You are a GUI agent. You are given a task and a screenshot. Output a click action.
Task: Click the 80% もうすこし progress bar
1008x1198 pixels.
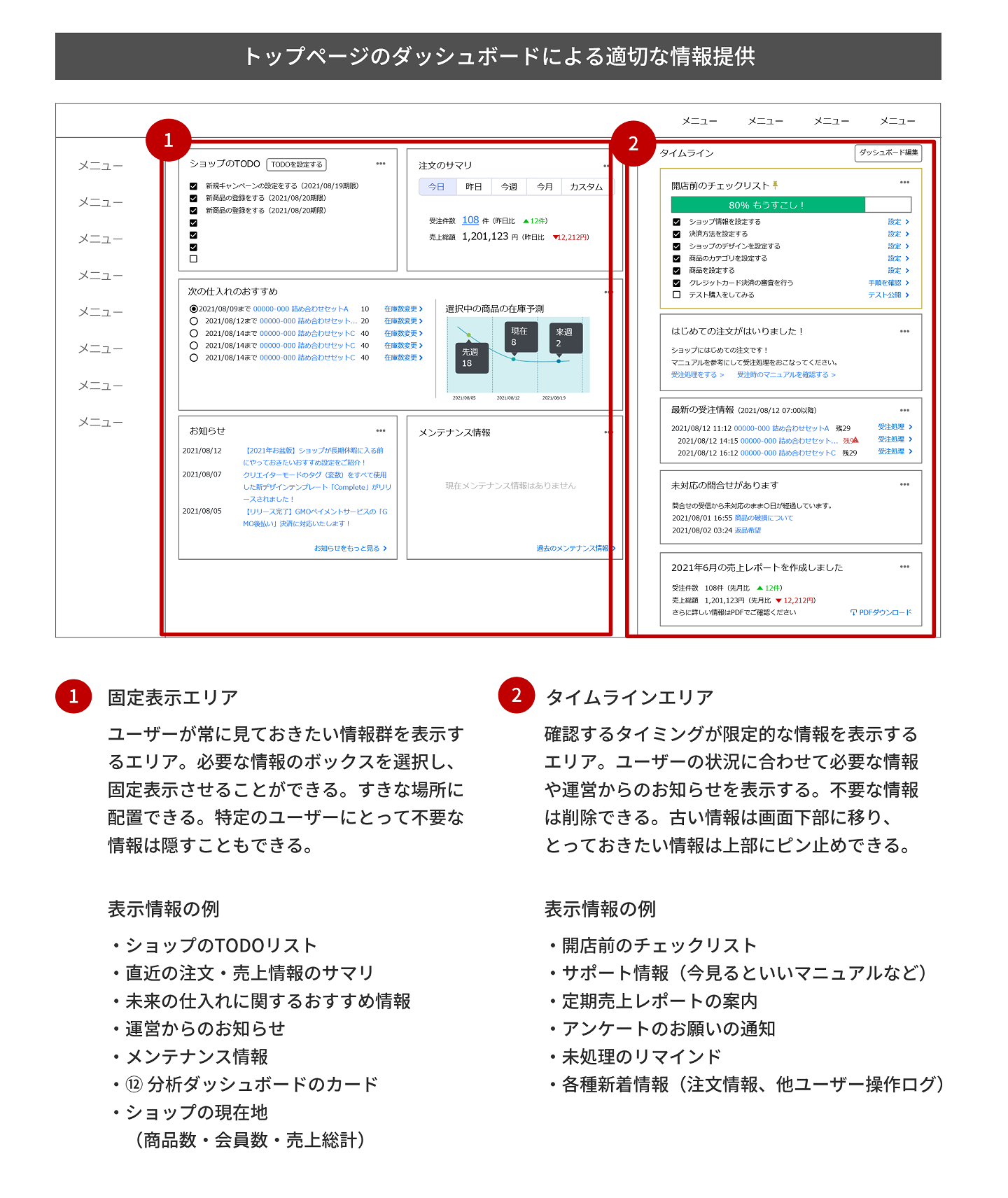(x=791, y=205)
